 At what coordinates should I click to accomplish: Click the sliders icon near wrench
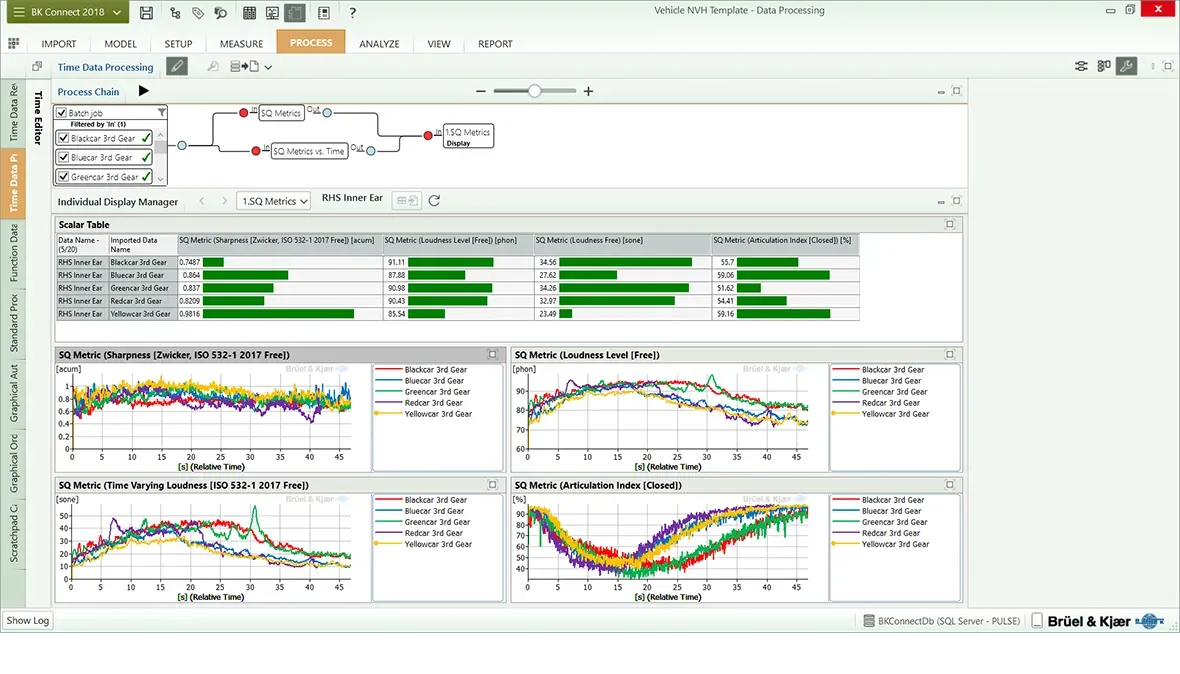point(1081,67)
